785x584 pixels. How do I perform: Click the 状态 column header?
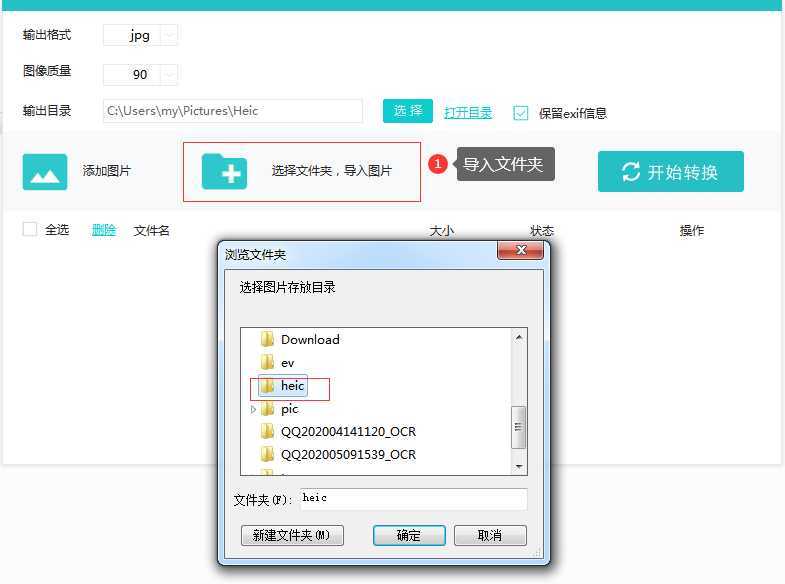542,230
